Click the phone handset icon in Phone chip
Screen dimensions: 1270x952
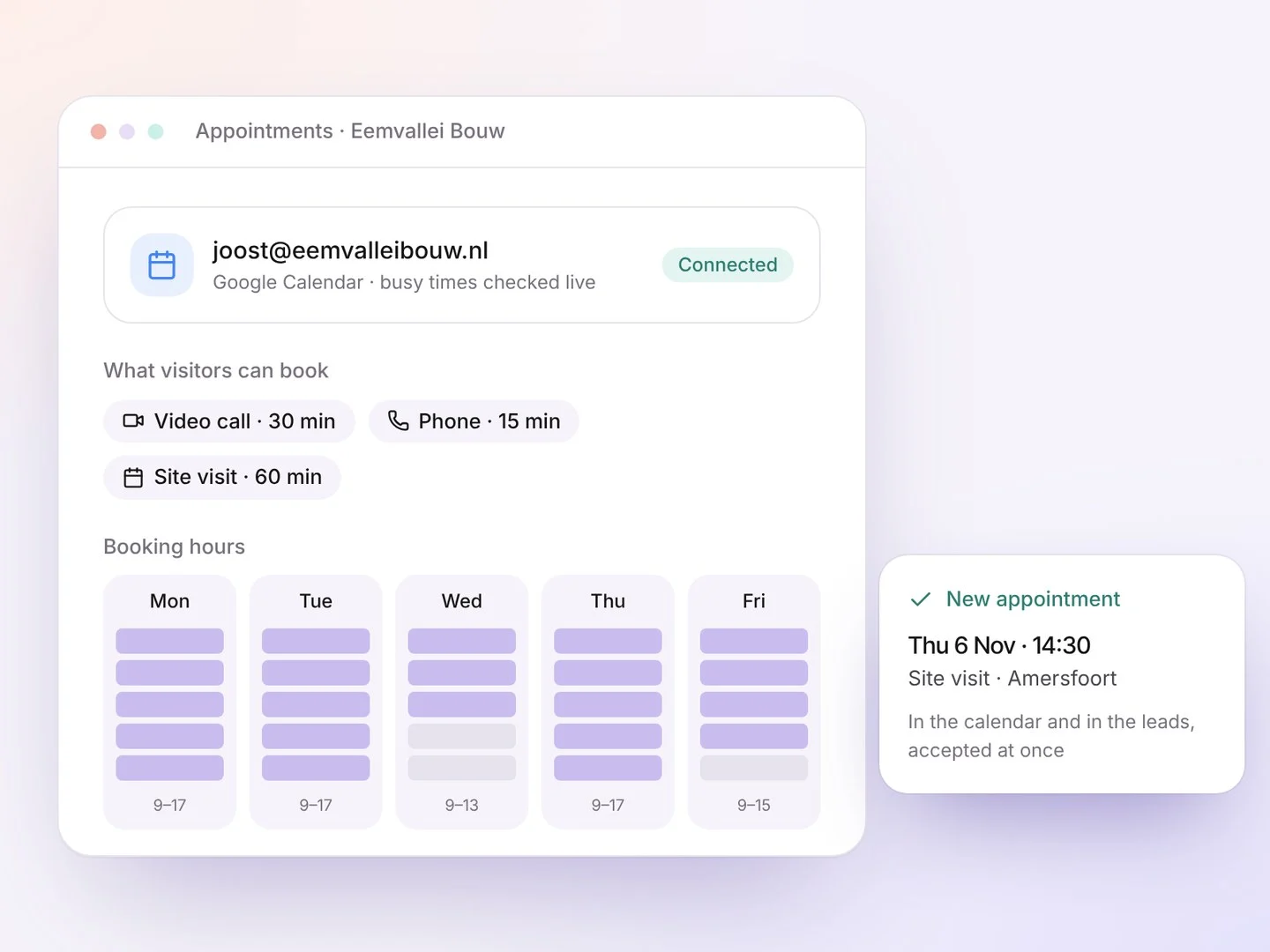pyautogui.click(x=399, y=420)
